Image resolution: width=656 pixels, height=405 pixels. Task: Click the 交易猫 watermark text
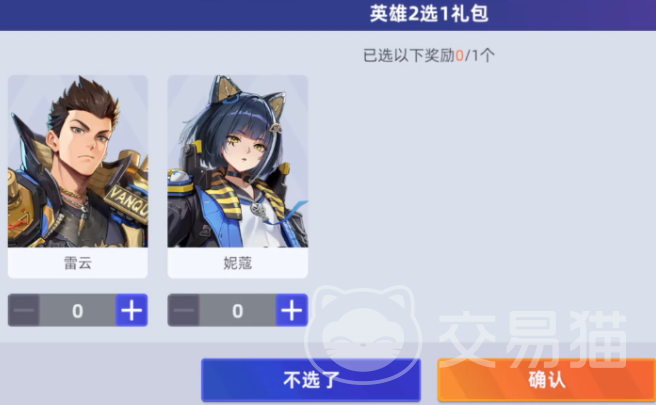(533, 339)
